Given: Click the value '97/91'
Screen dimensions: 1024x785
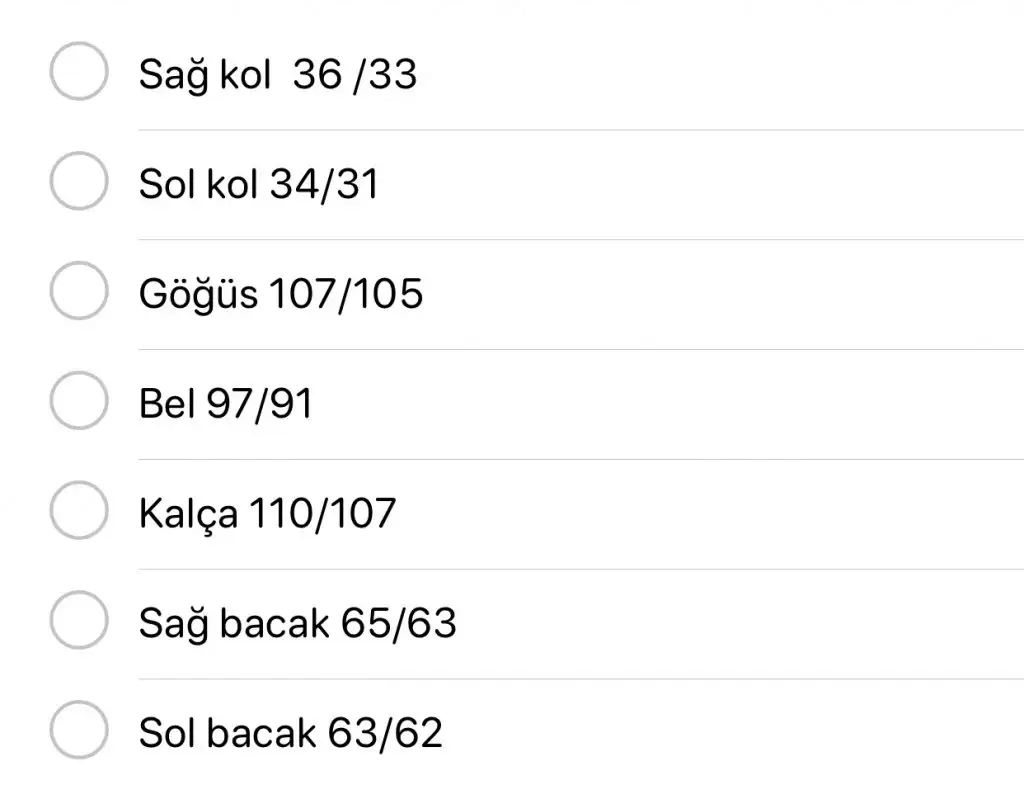Looking at the screenshot, I should 259,404.
